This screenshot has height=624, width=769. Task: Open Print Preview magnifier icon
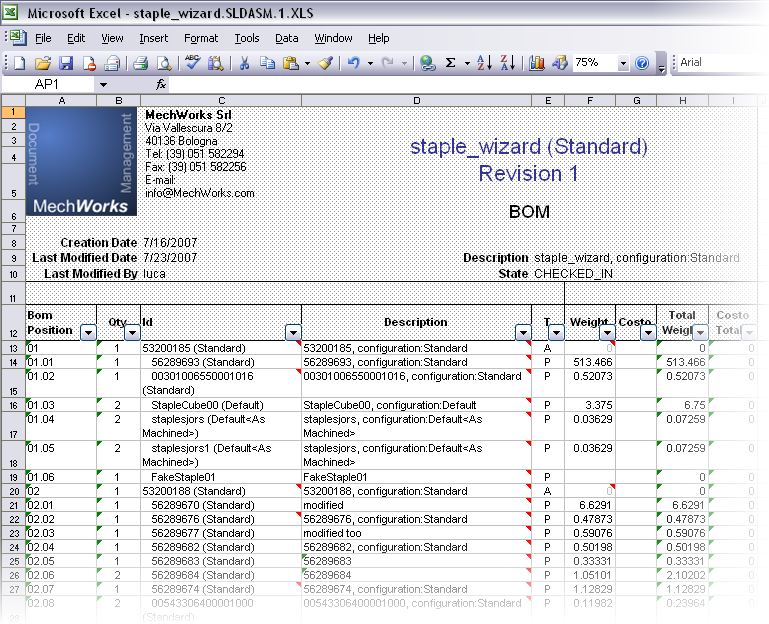click(x=164, y=63)
